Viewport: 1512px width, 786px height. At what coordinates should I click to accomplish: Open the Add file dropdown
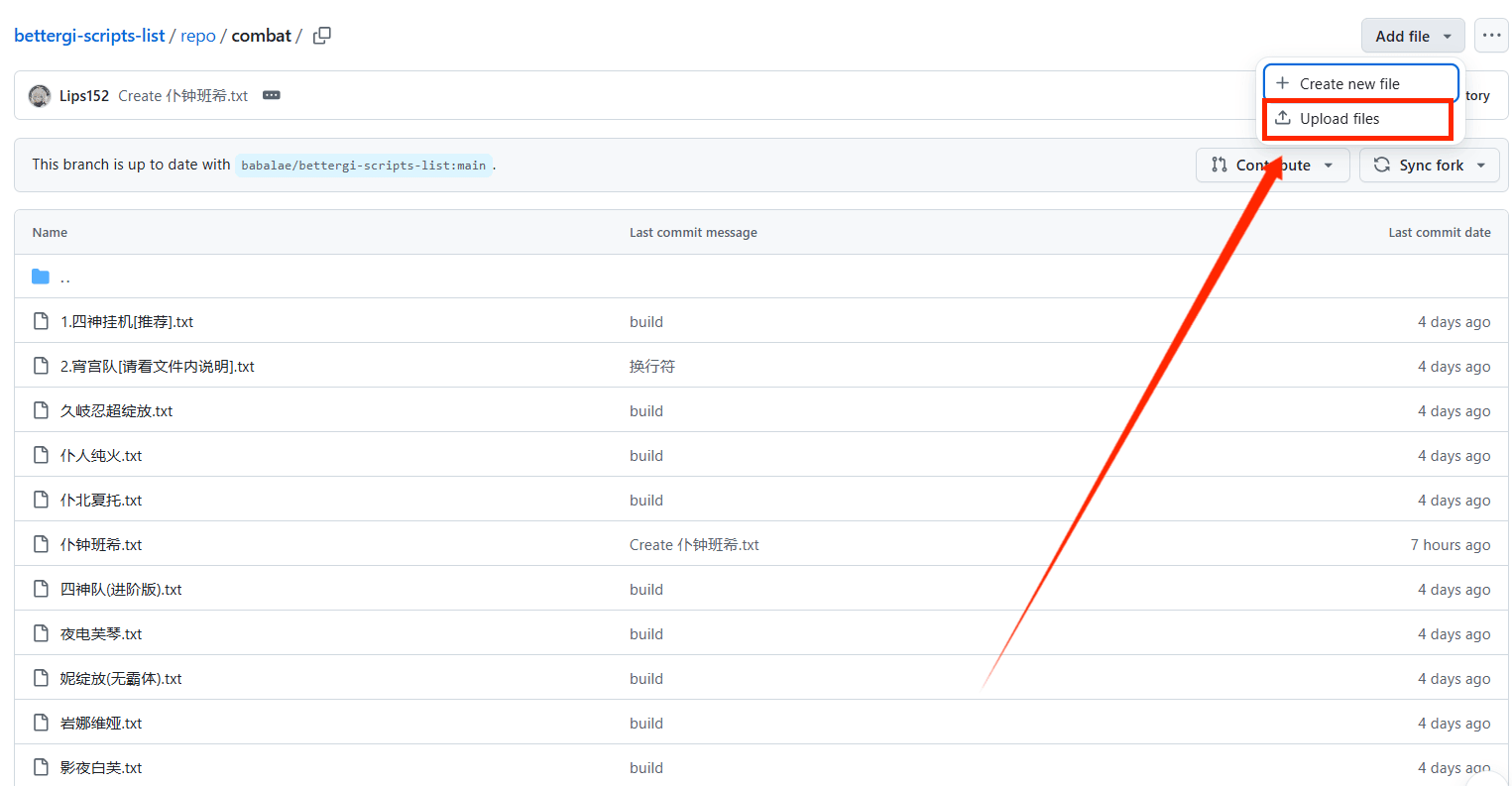tap(1412, 36)
